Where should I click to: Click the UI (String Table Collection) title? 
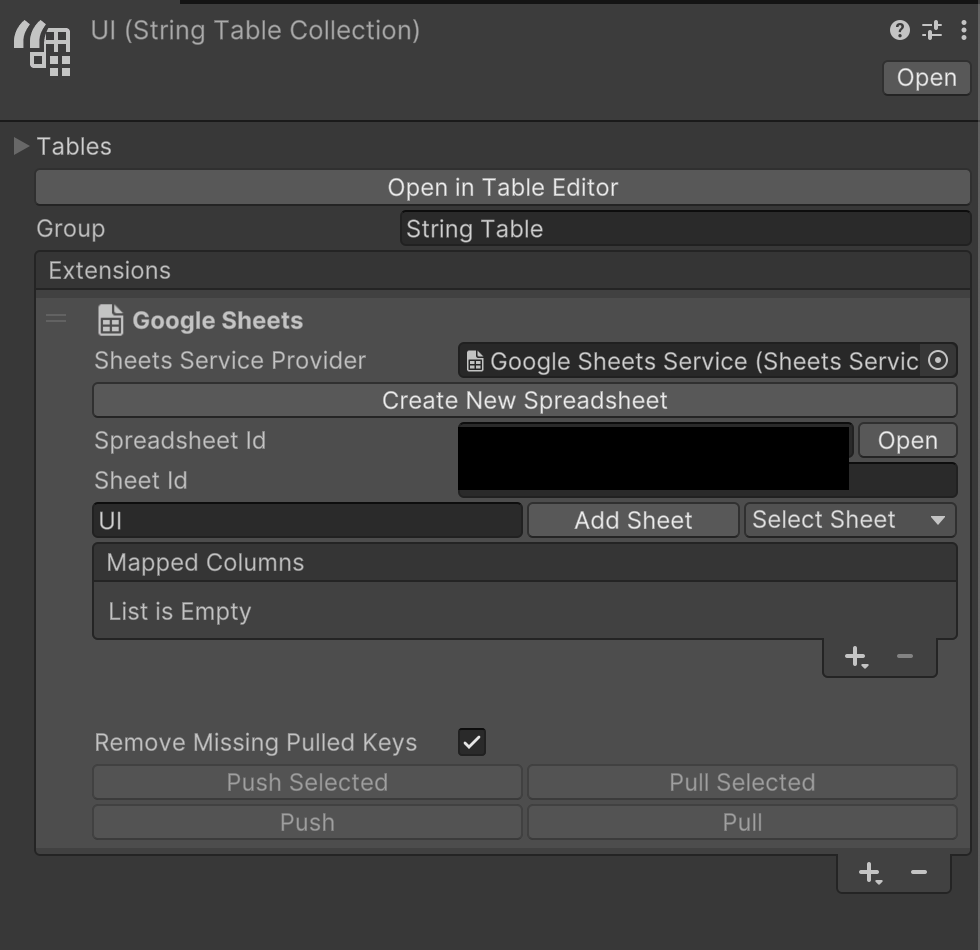tap(255, 31)
